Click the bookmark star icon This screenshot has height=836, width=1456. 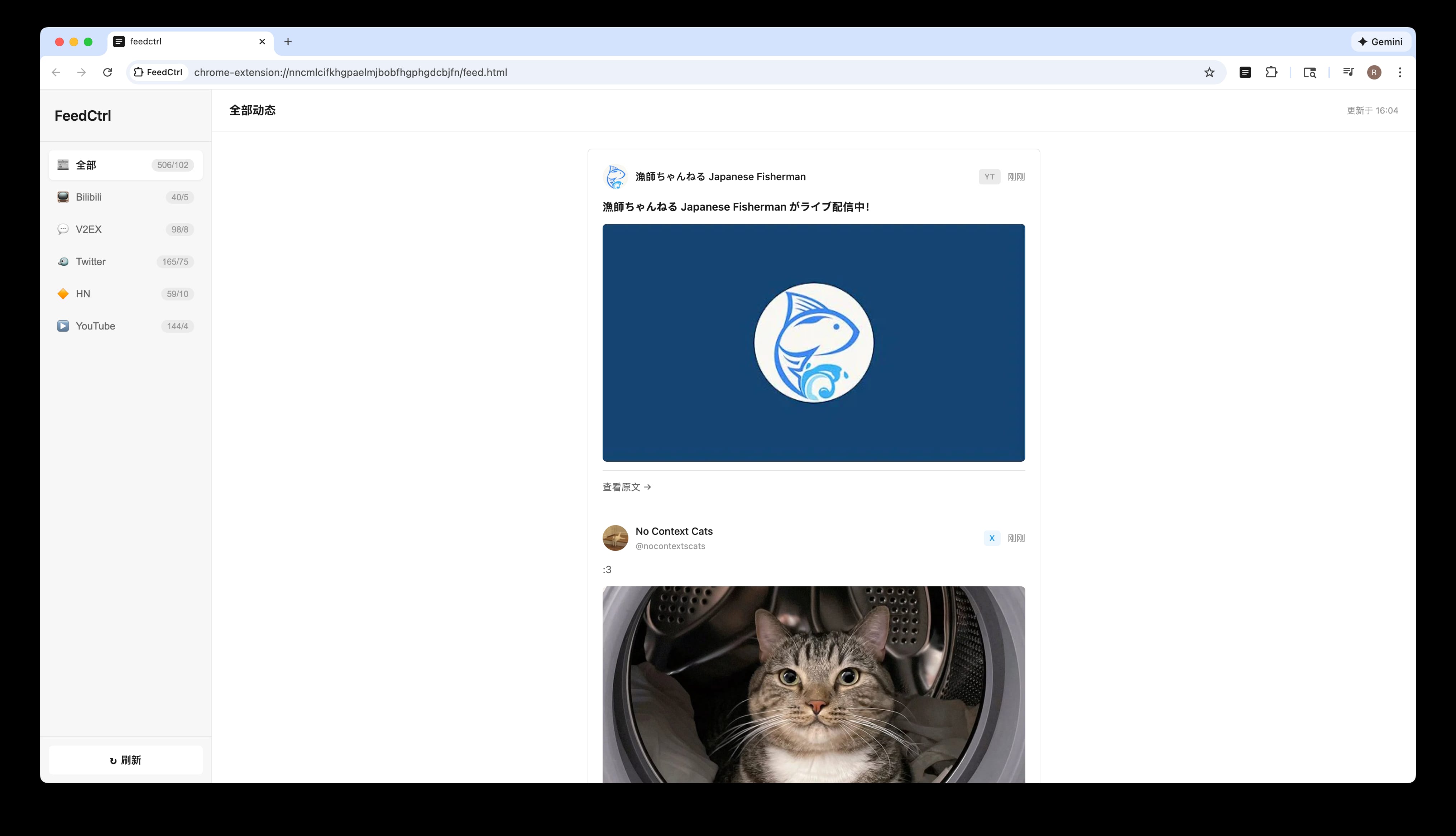coord(1209,72)
